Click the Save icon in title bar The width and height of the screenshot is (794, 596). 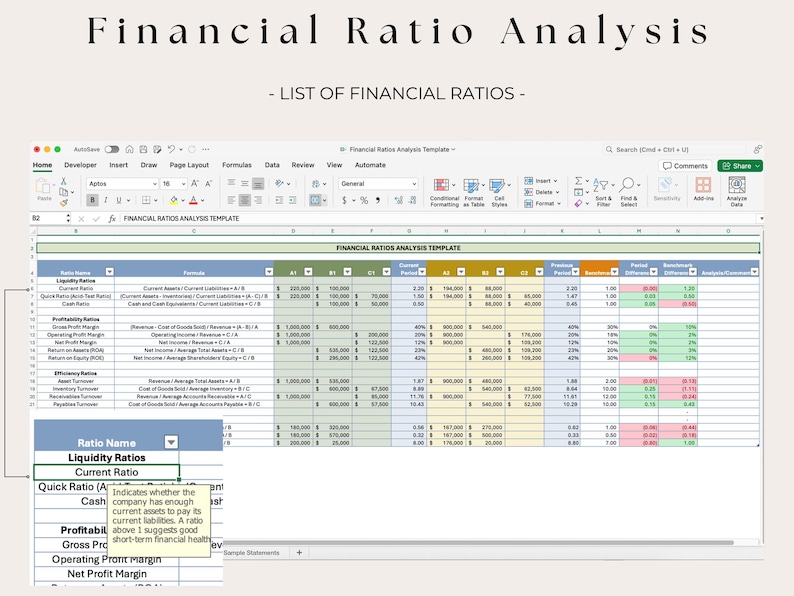tap(143, 149)
